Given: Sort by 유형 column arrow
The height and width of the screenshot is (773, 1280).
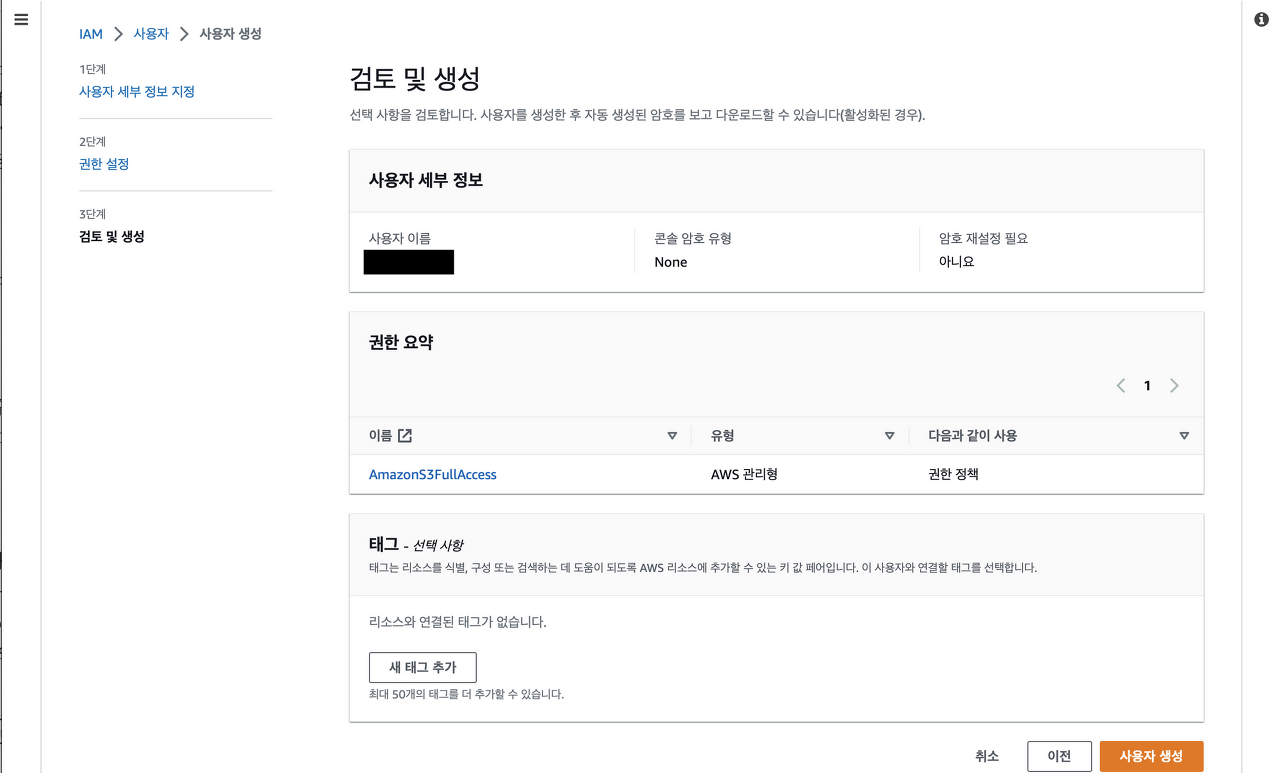Looking at the screenshot, I should [x=889, y=436].
